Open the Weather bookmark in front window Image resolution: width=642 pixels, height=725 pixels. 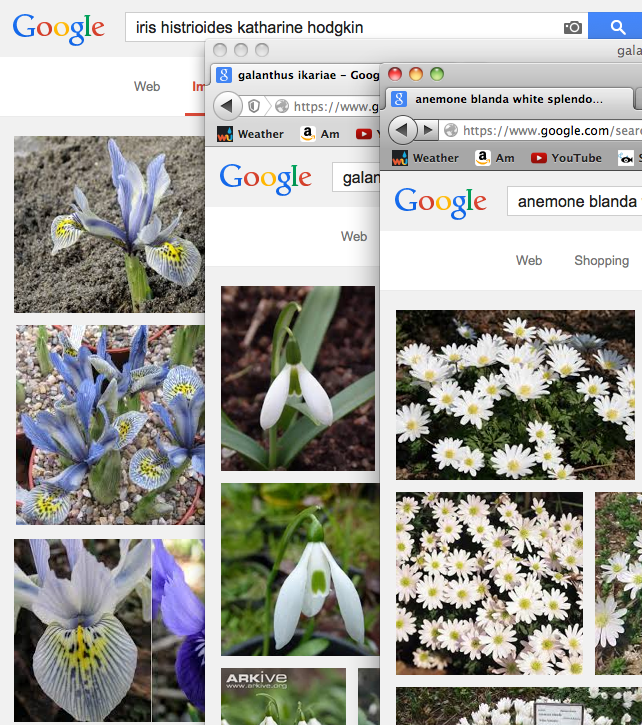[426, 158]
